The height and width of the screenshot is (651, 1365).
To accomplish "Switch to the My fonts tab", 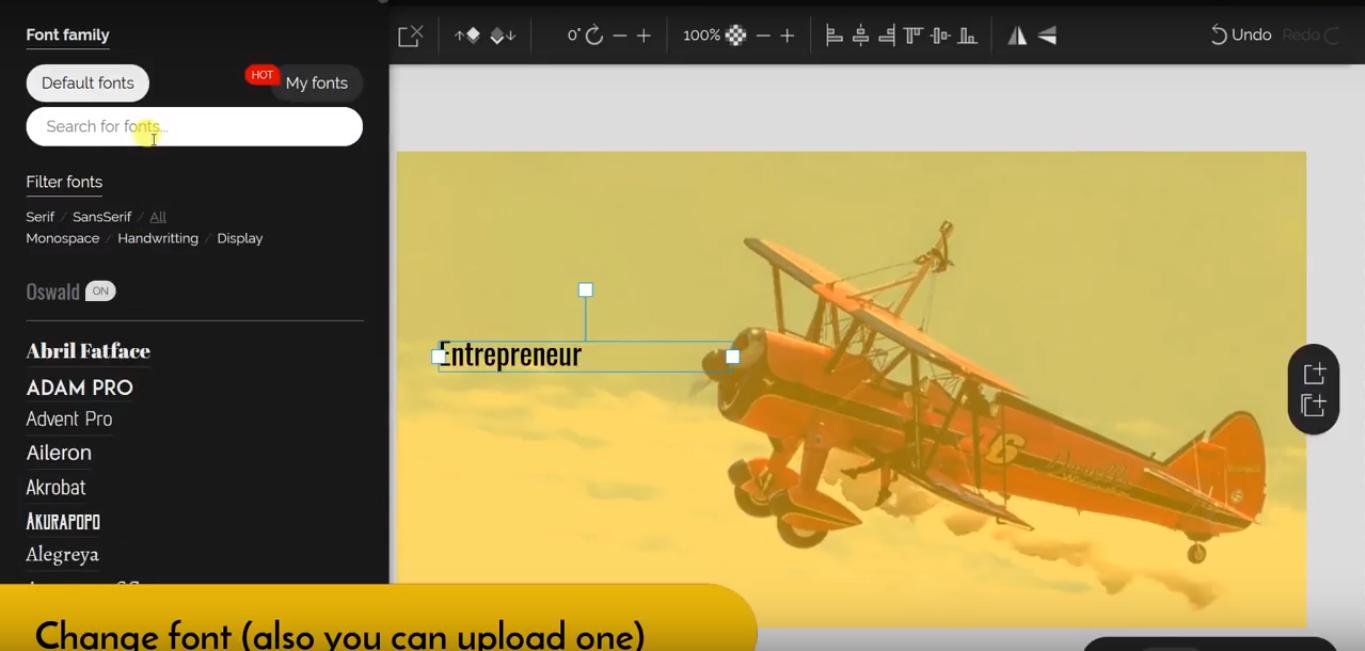I will [x=316, y=83].
